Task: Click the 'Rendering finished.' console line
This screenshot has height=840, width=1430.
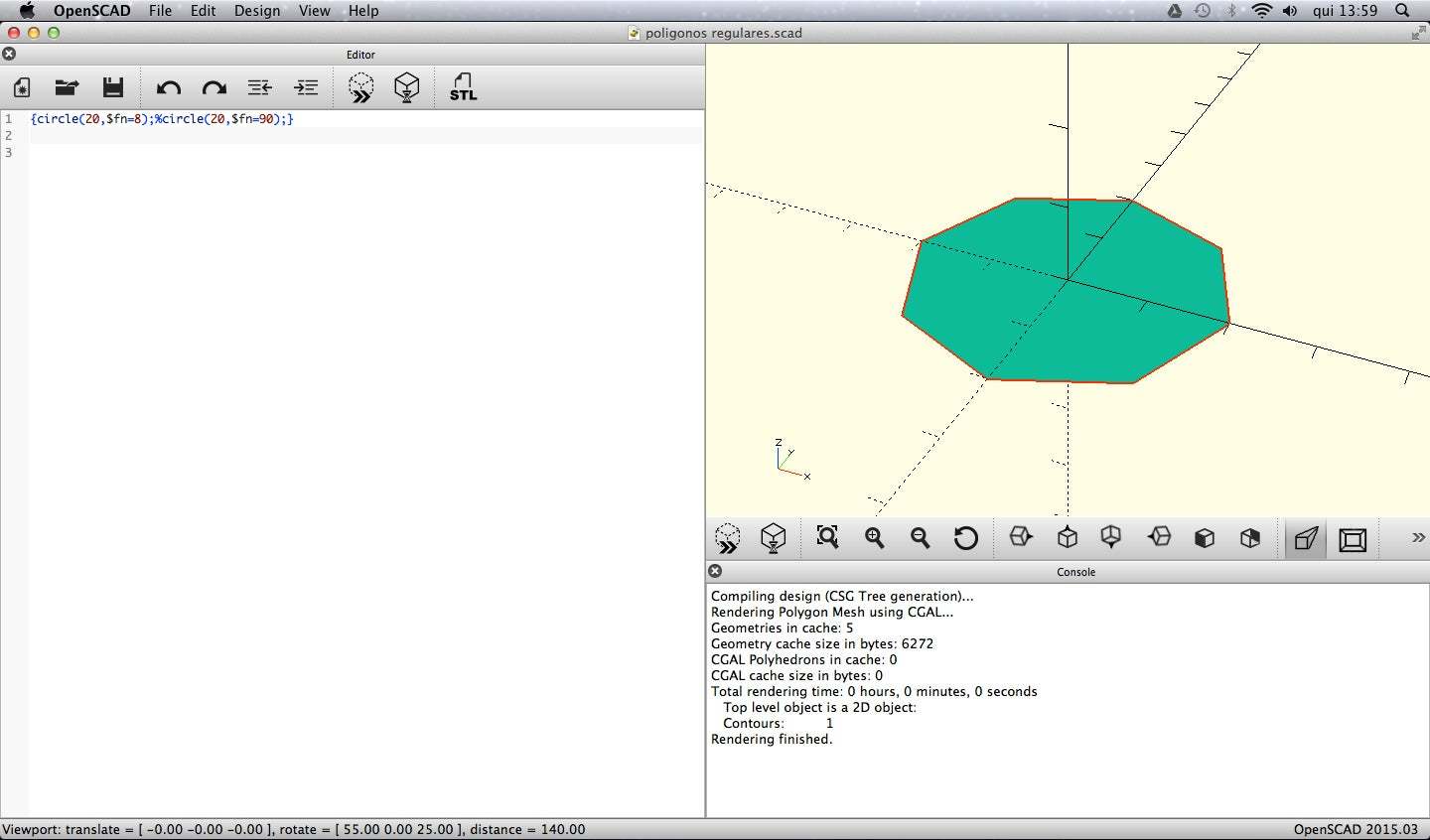Action: point(772,739)
